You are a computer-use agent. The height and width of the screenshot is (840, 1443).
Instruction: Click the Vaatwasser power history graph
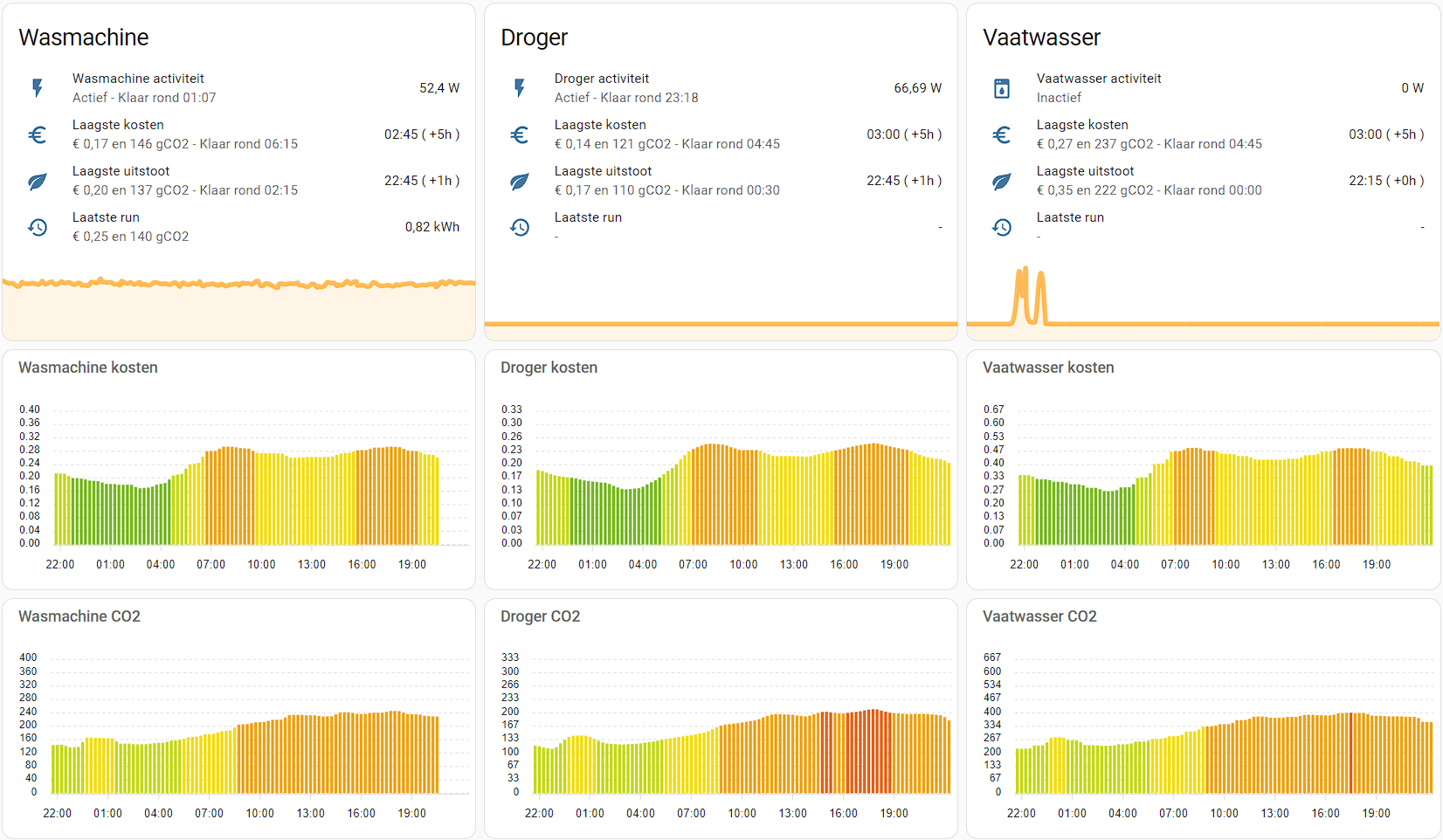pyautogui.click(x=1203, y=301)
